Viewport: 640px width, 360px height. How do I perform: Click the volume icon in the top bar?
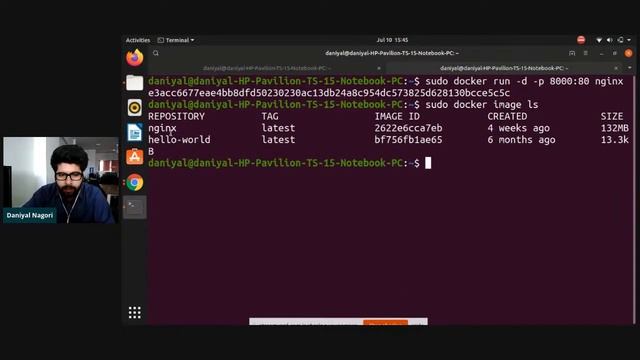click(x=609, y=40)
